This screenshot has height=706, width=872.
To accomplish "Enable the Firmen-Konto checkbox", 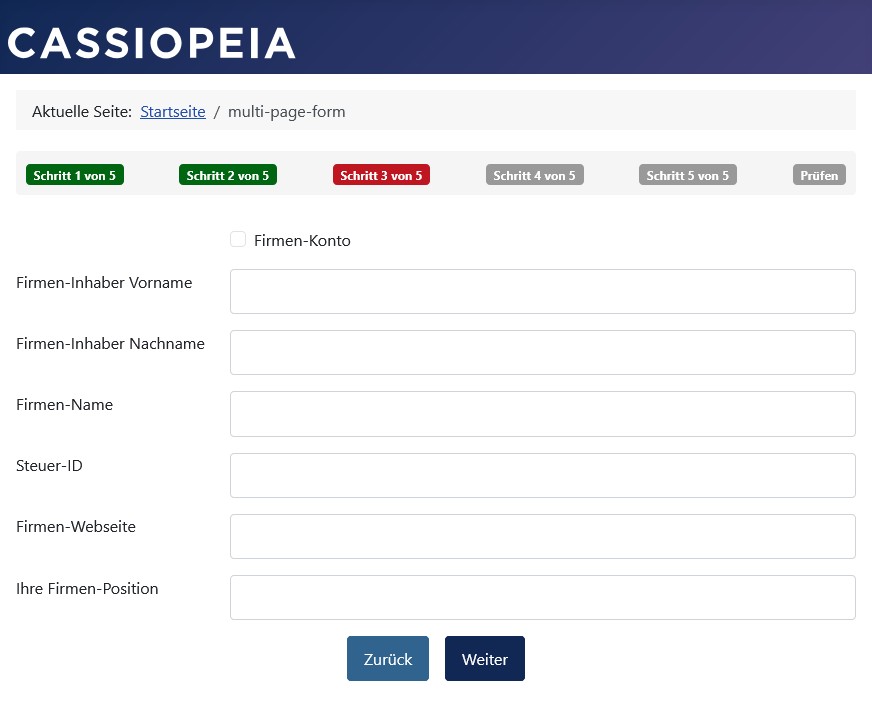I will point(238,239).
